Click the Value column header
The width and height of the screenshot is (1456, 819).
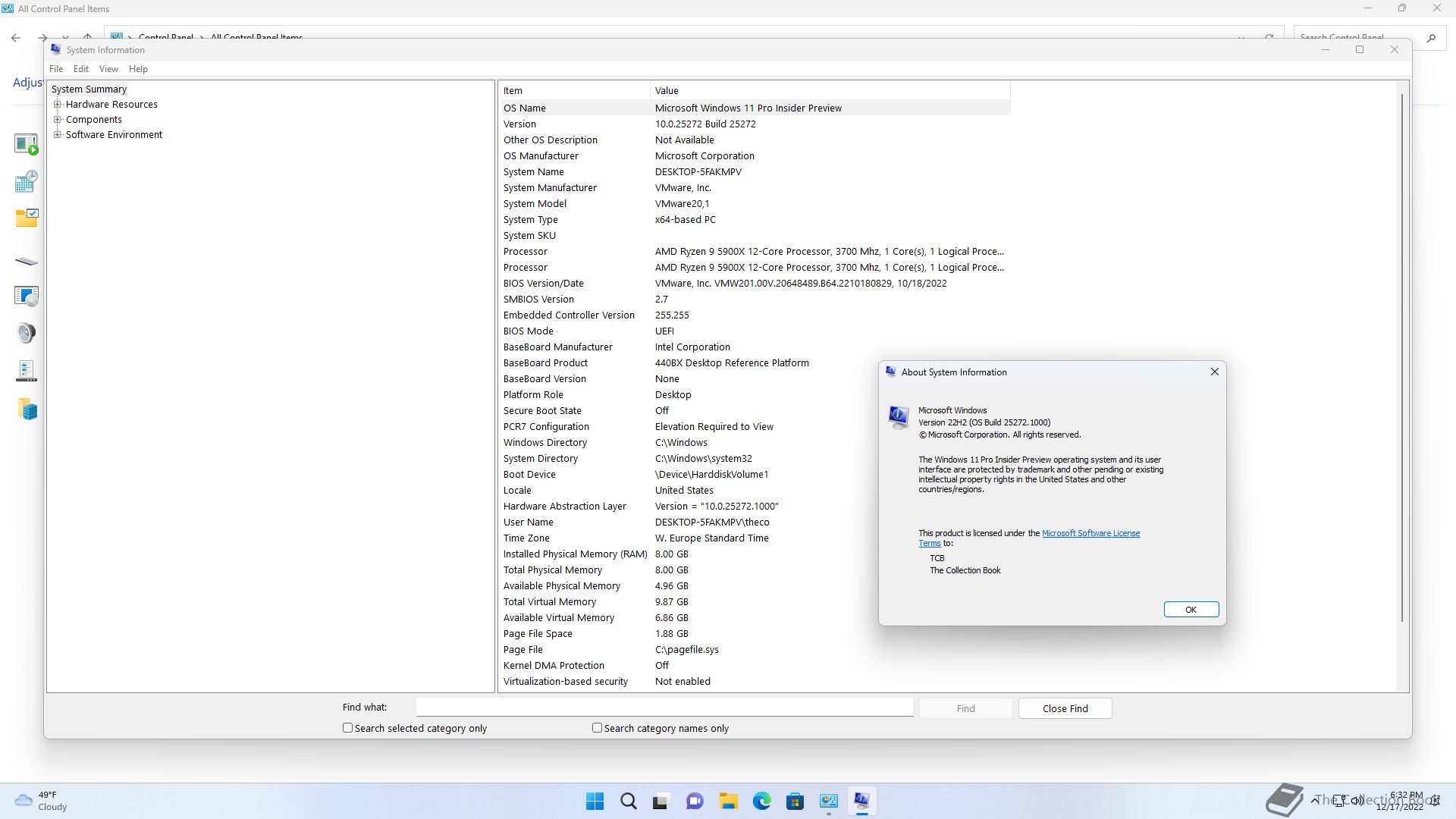[x=830, y=90]
